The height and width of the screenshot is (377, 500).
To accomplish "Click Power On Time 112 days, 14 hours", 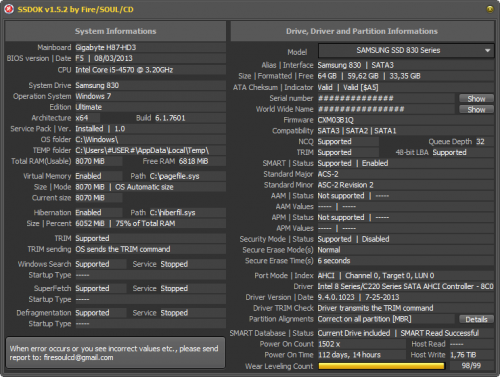I will (x=349, y=355).
